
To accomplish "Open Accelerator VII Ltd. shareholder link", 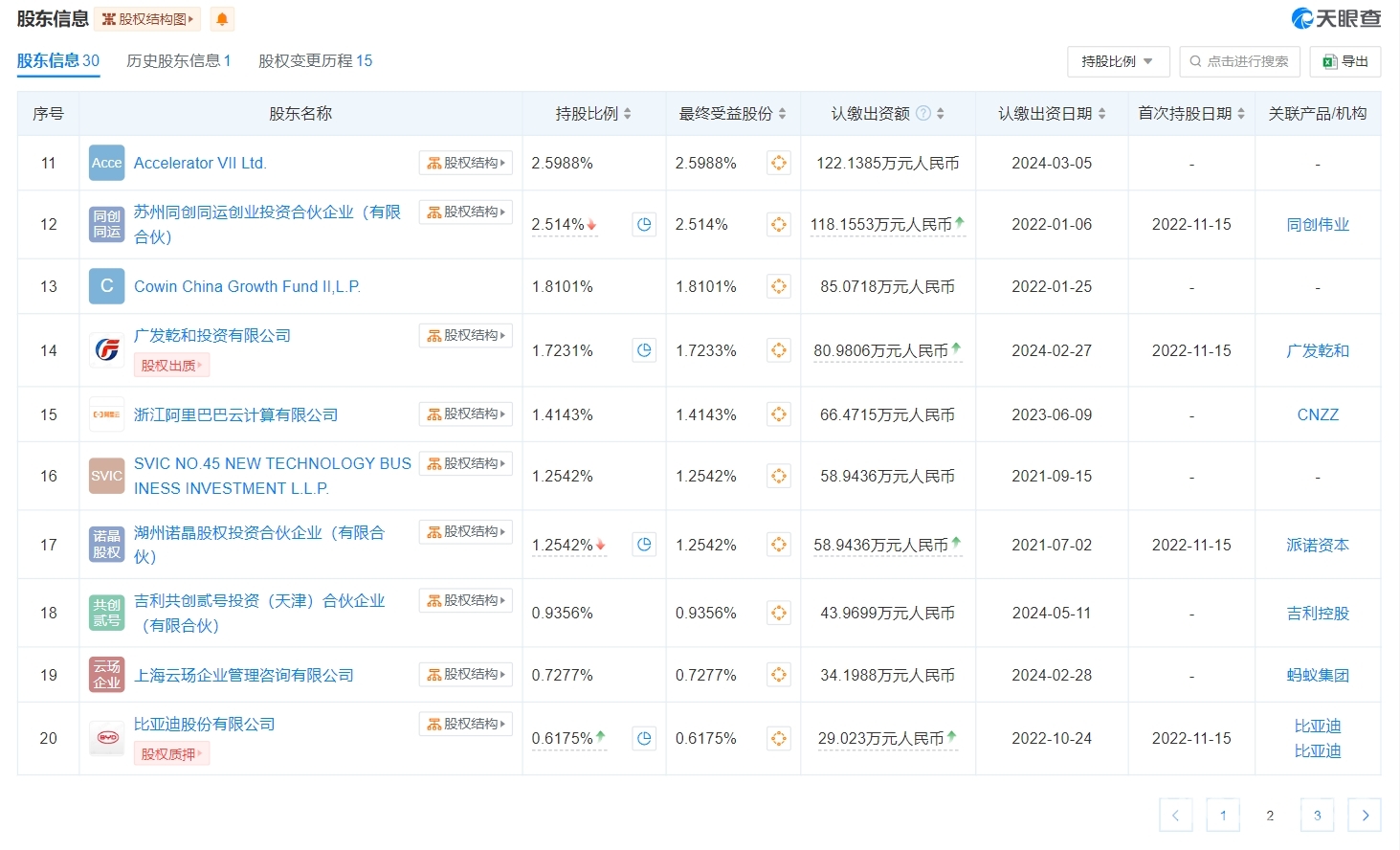I will (200, 163).
